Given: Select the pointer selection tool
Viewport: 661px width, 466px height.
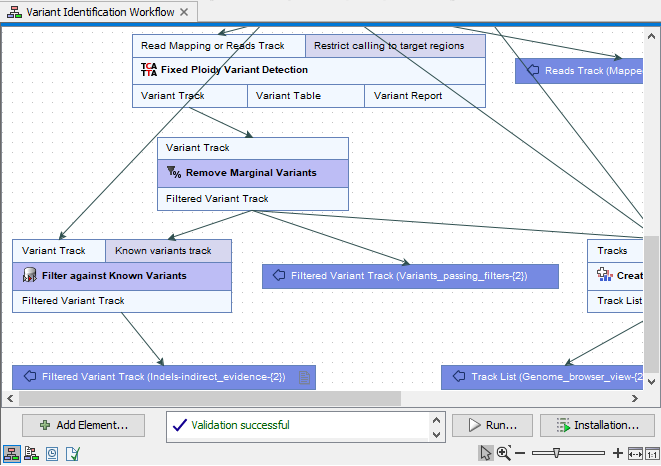Looking at the screenshot, I should pyautogui.click(x=485, y=453).
